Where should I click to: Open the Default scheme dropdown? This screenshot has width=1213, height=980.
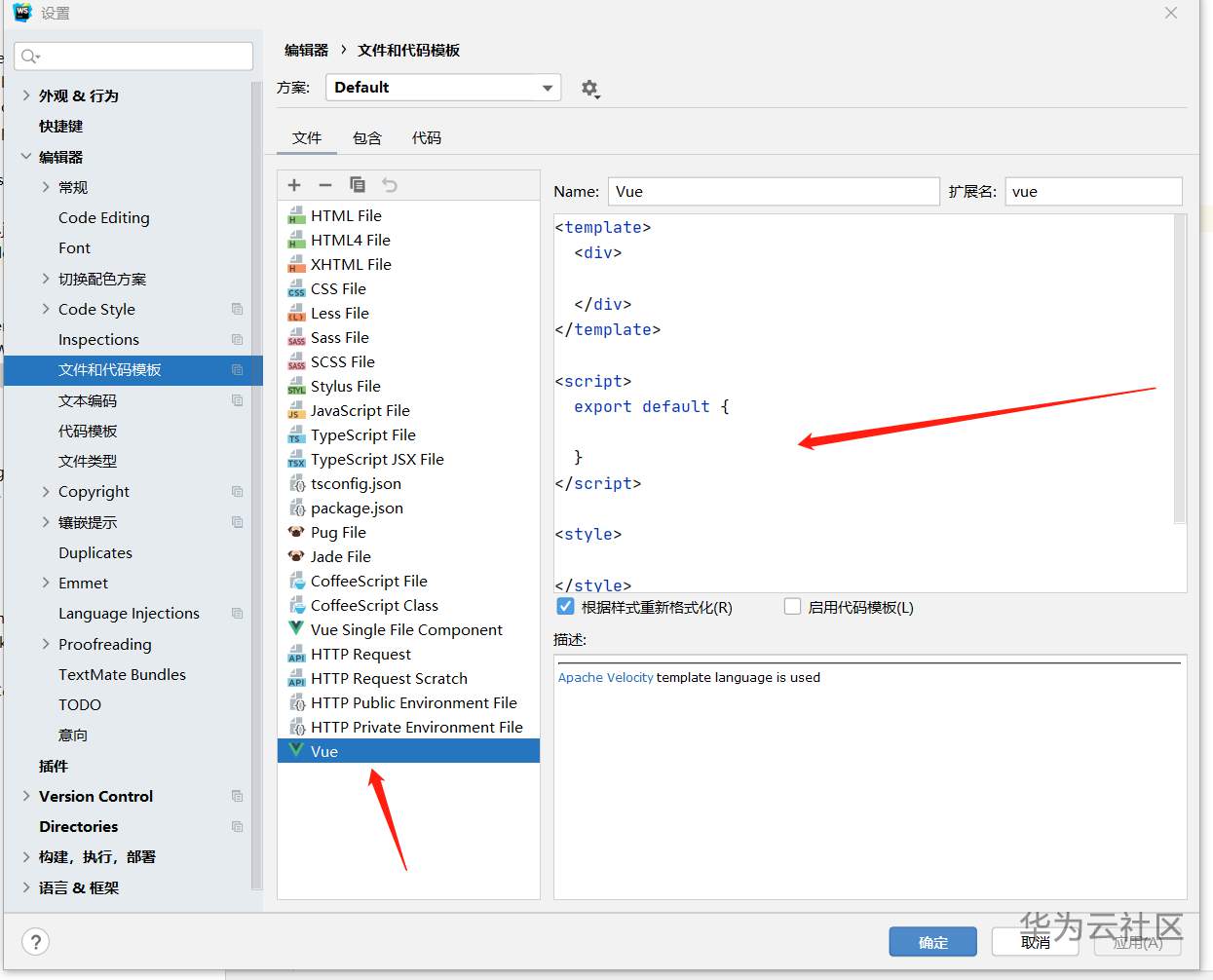pos(443,88)
